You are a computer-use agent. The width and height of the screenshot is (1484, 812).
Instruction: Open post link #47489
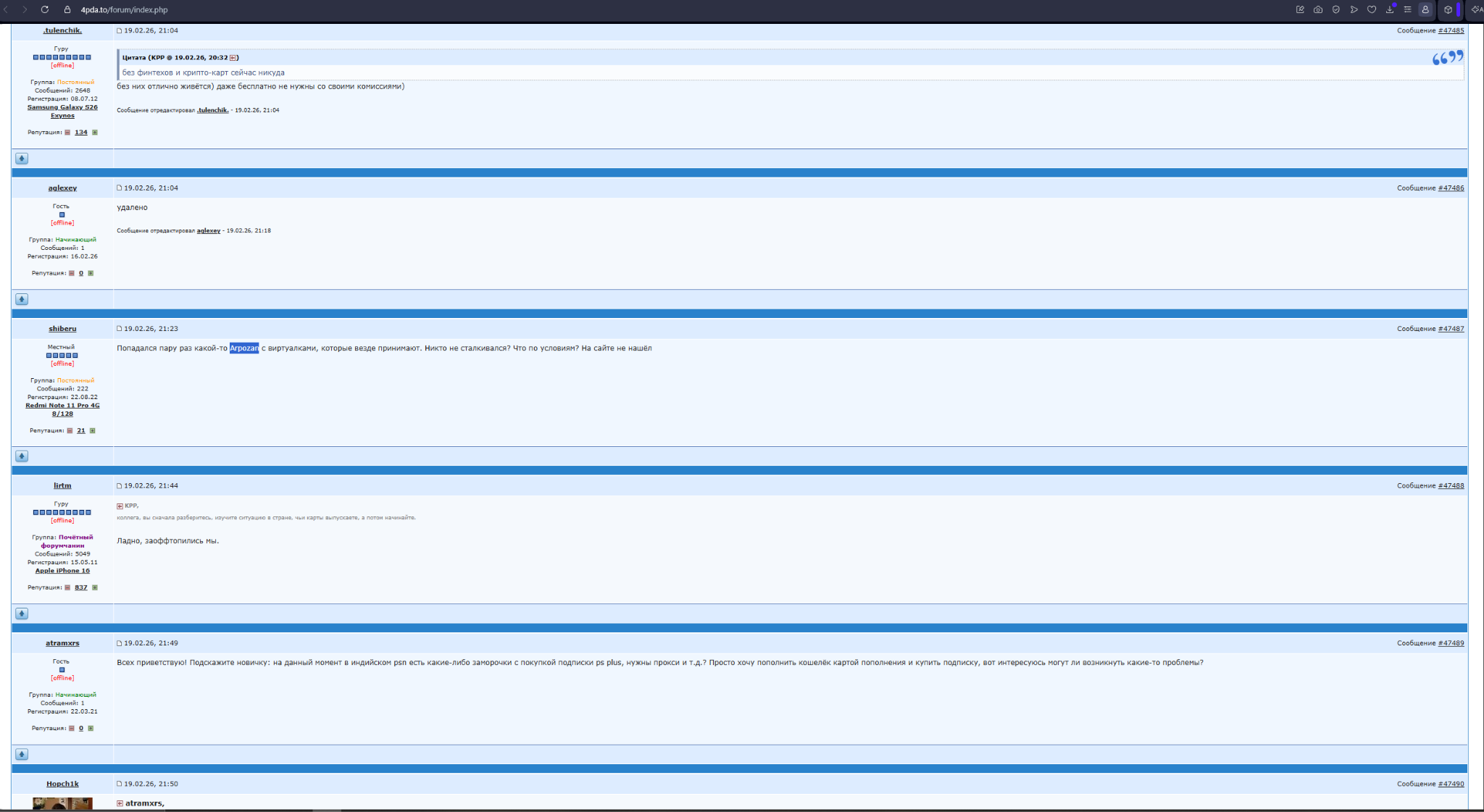click(x=1451, y=643)
